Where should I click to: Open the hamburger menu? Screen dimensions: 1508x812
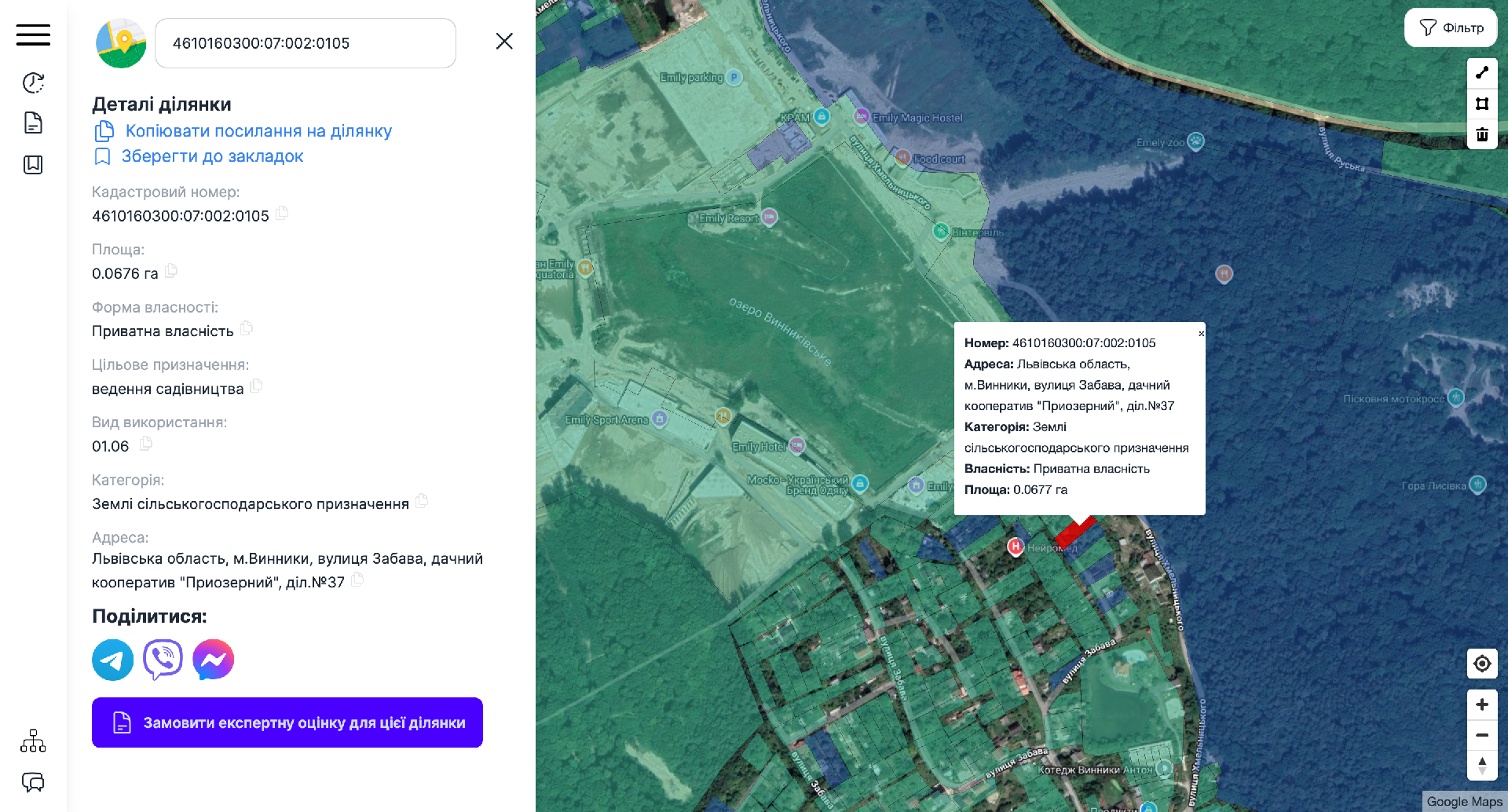(x=33, y=35)
